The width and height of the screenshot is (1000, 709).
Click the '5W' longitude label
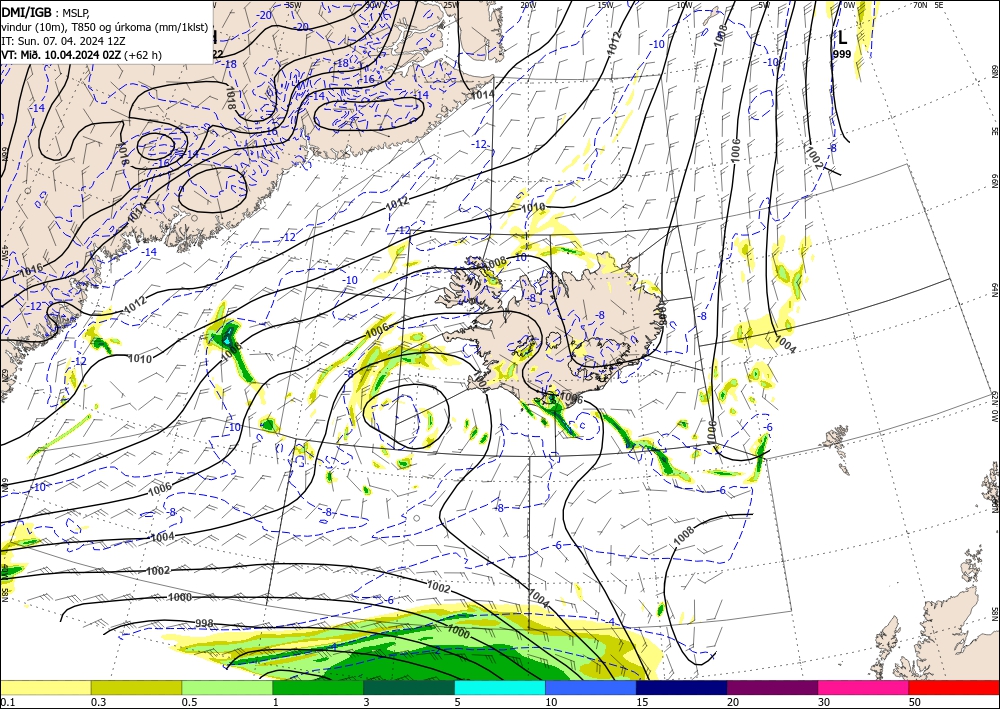[x=765, y=5]
